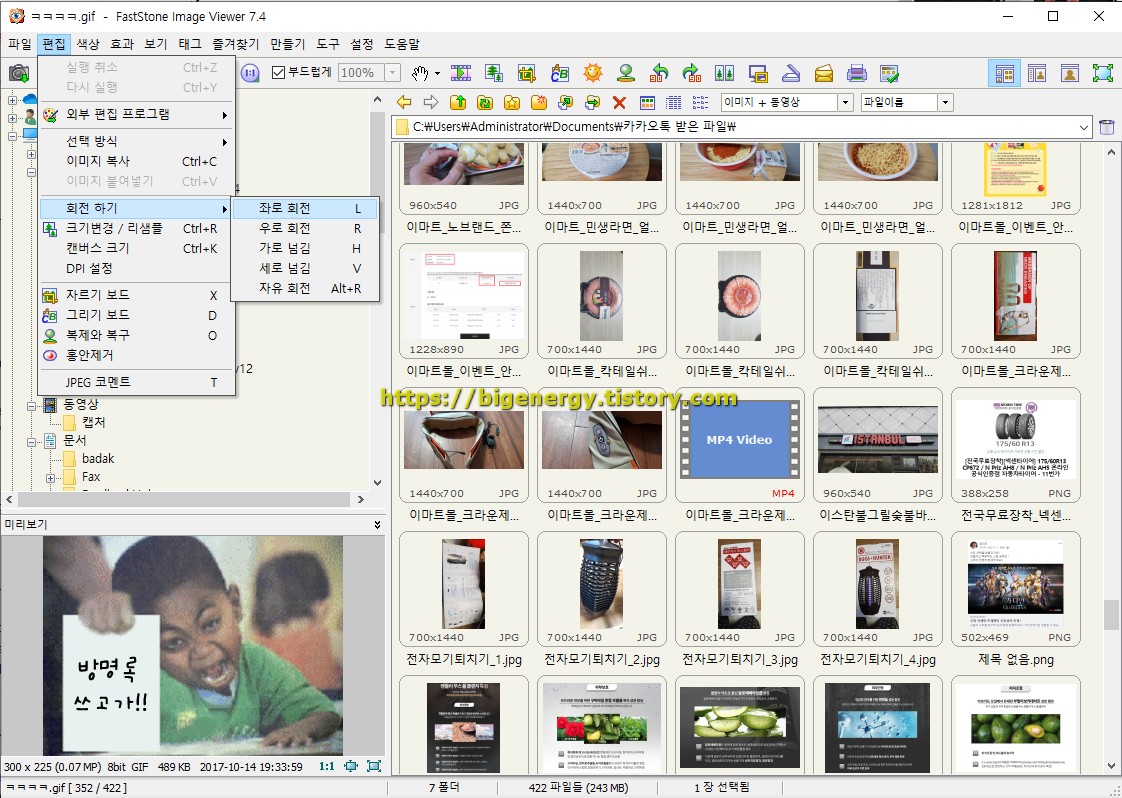Select 우로 회전 from submenu
Screen dimensions: 1122x798
tap(306, 228)
